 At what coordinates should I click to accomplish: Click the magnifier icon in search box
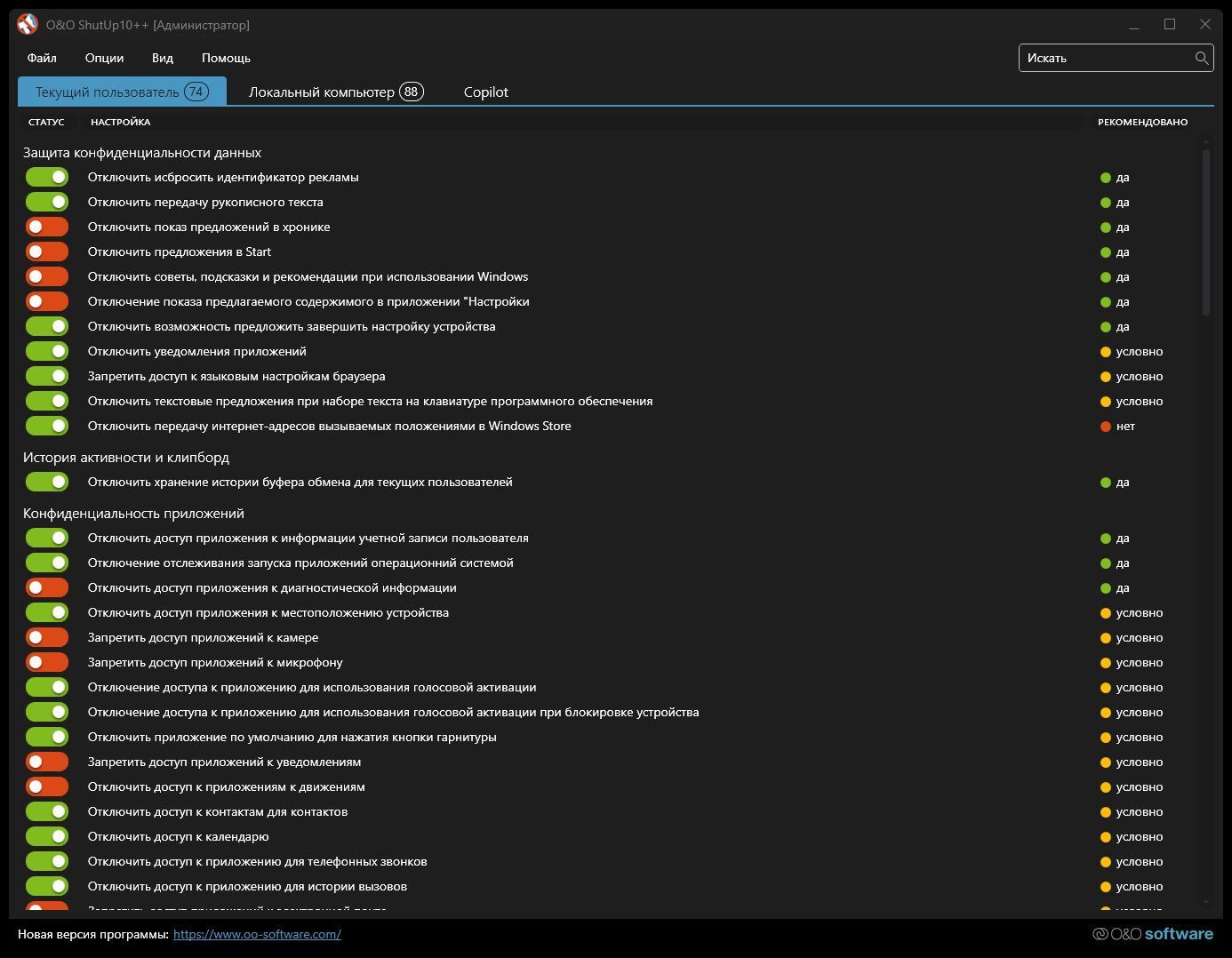coord(1201,58)
